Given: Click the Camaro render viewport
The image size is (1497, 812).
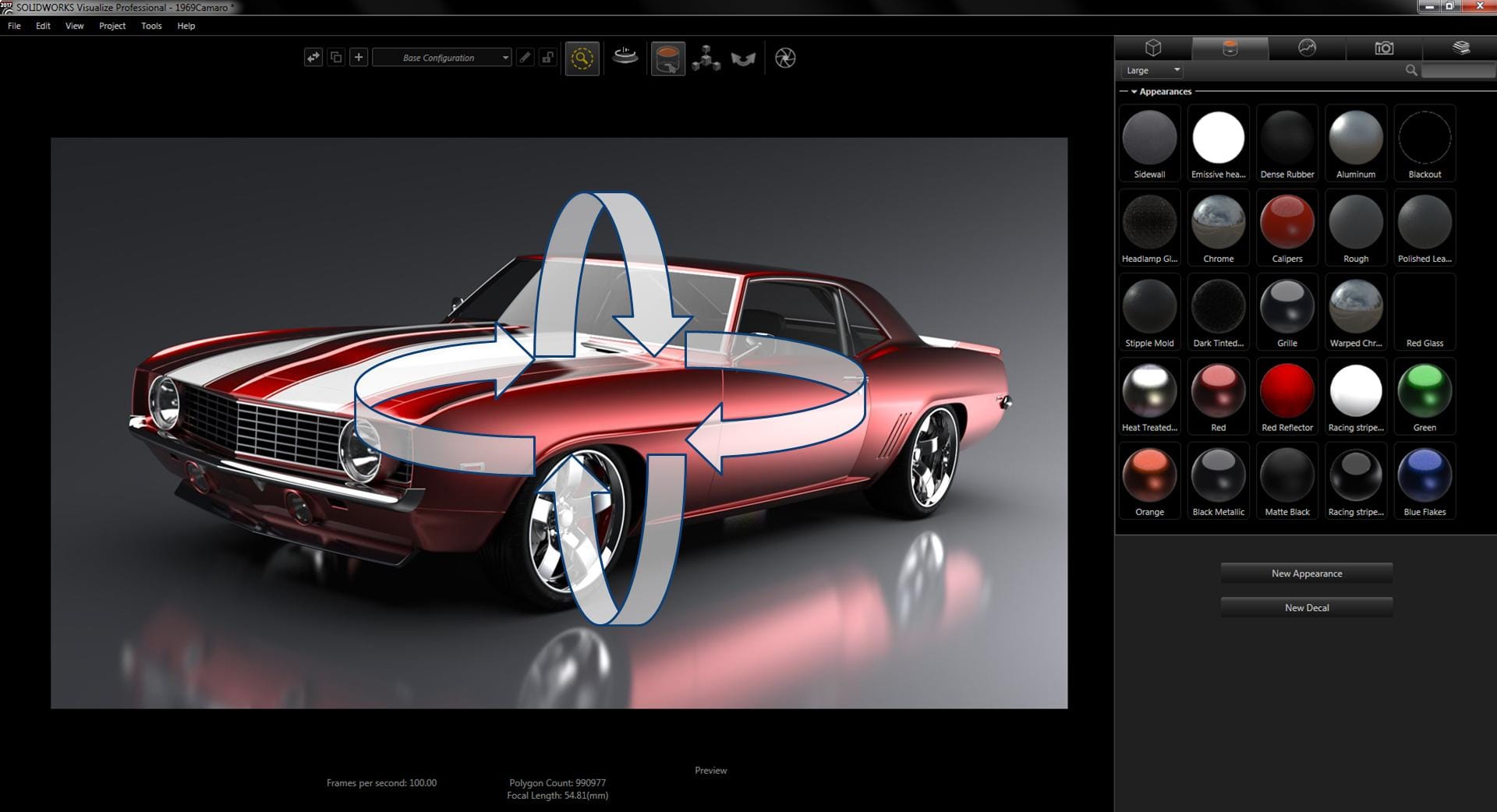Looking at the screenshot, I should (559, 423).
